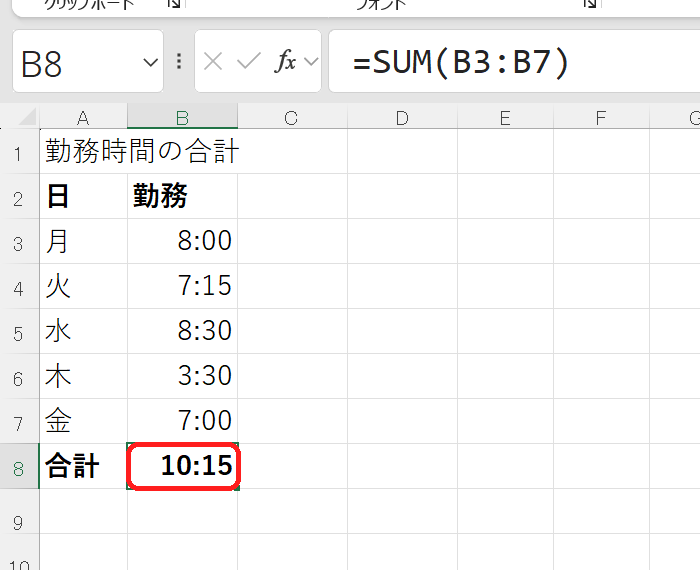Select column A header

point(83,118)
